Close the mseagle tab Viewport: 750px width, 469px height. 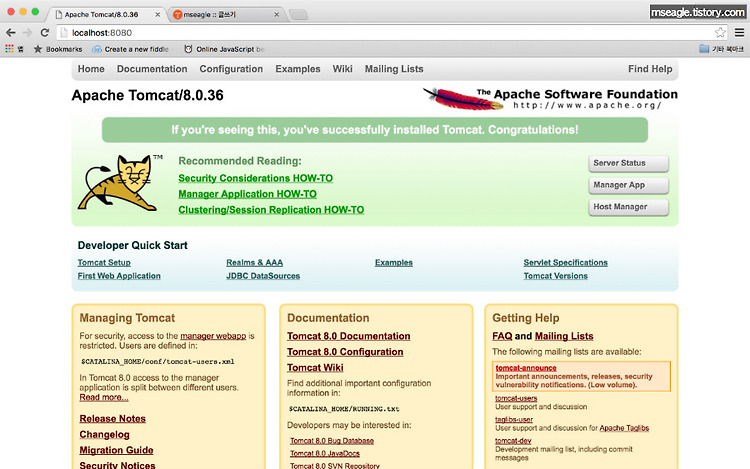(x=276, y=15)
